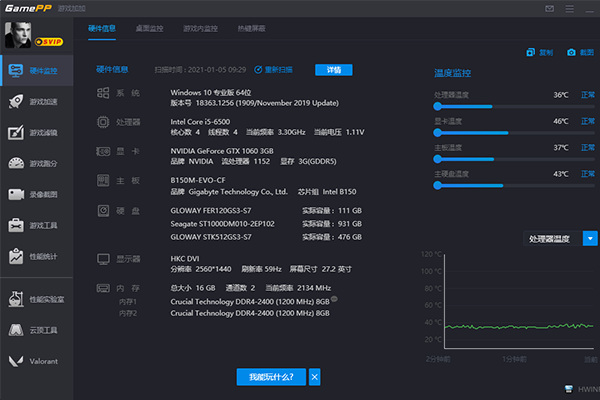Click the 主硬盘温度 slider handle
Screen dimensions: 600x400
point(437,185)
